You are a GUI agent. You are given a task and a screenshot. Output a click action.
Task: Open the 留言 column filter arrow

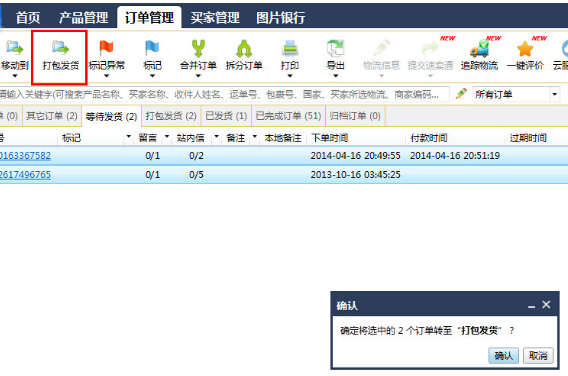coord(167,137)
